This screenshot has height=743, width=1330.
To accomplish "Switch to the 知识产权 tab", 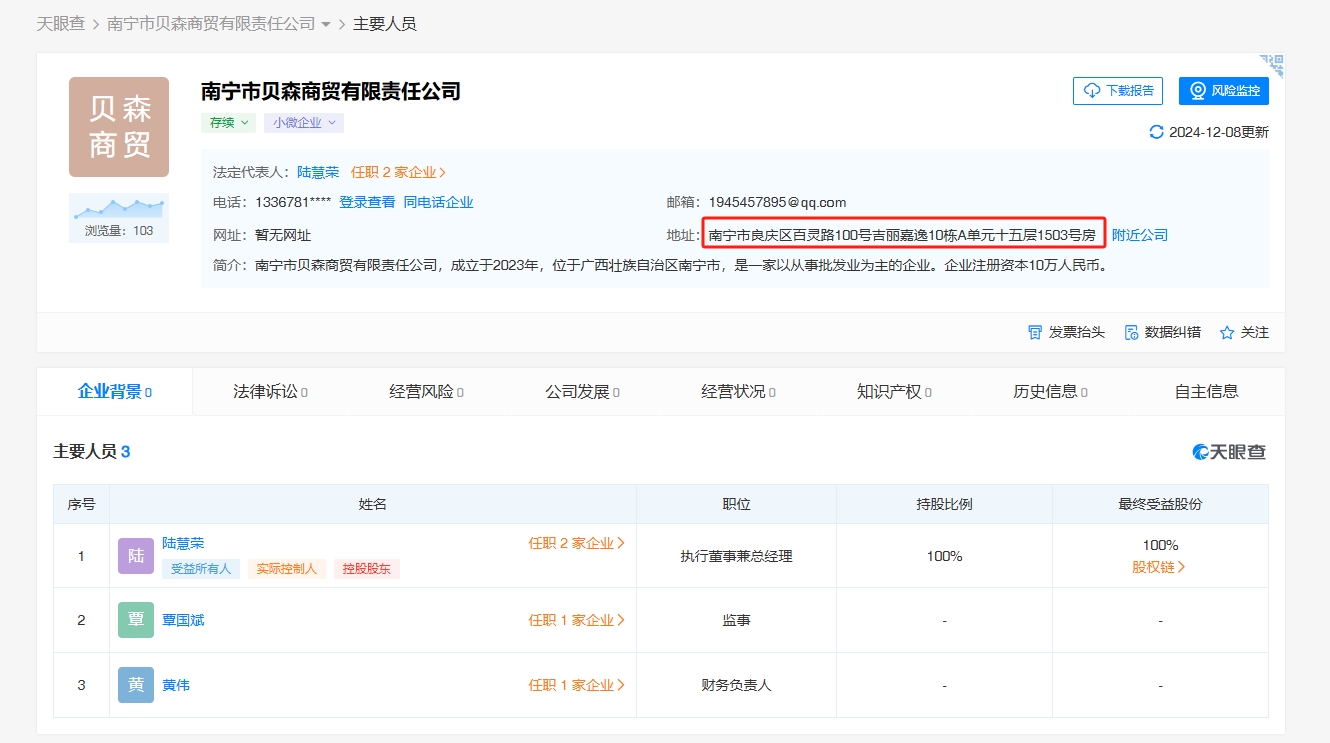I will pos(891,391).
